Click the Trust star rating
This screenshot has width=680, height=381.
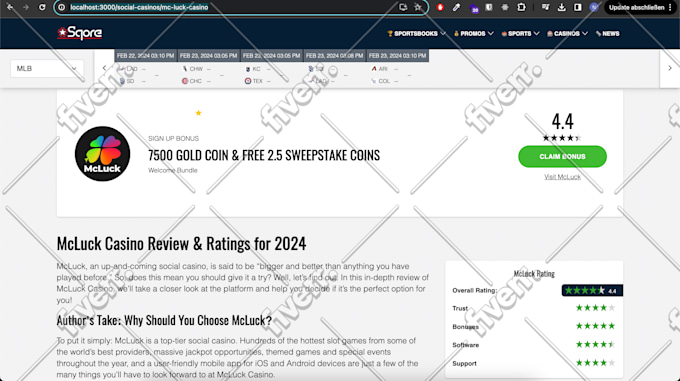click(x=595, y=308)
